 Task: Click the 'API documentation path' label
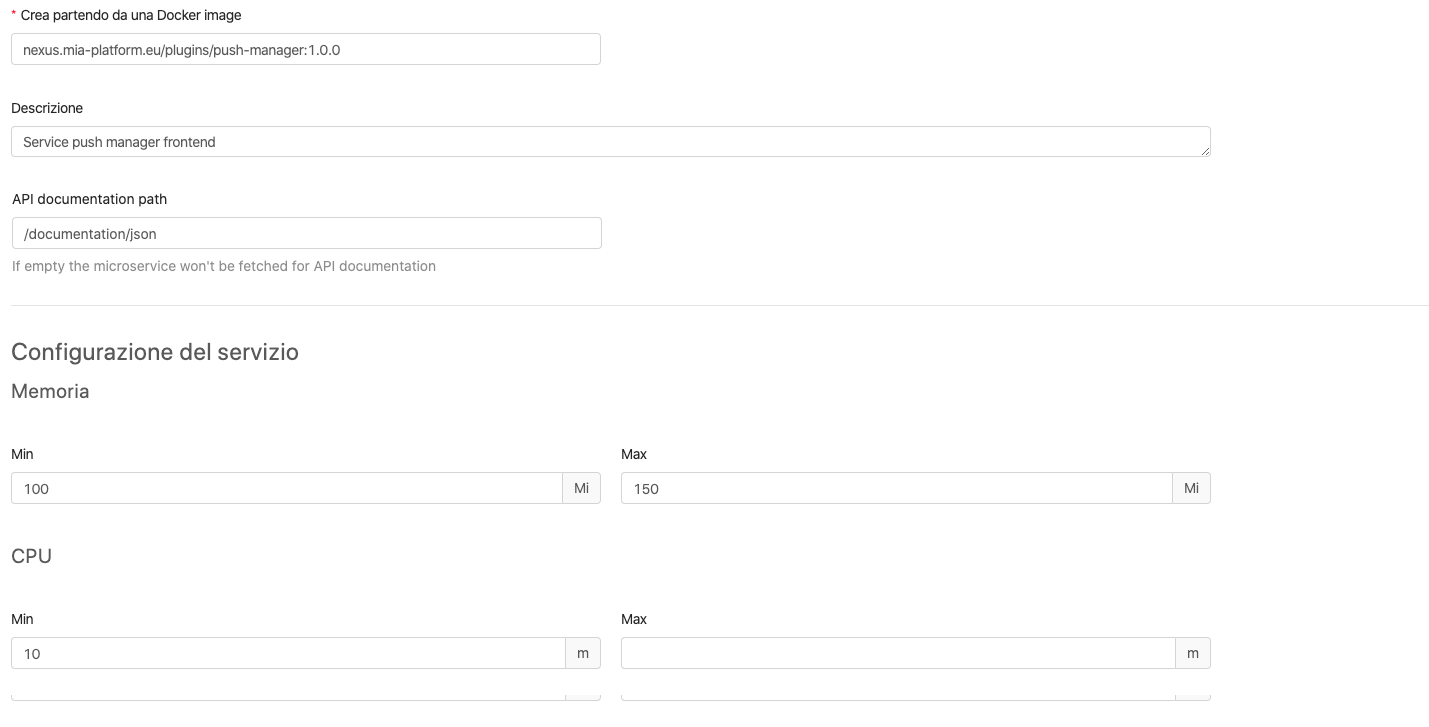(x=90, y=199)
